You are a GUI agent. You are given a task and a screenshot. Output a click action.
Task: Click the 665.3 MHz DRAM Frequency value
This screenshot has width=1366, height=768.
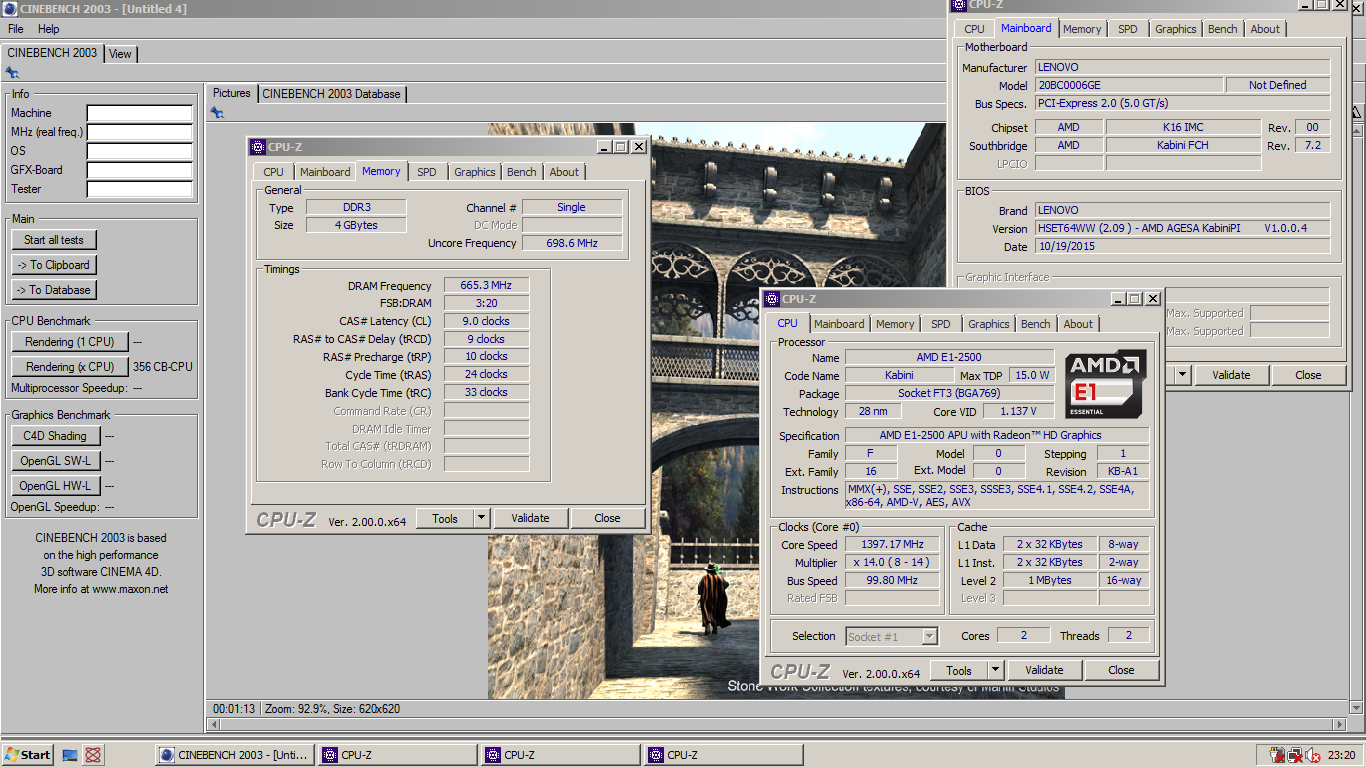point(486,286)
